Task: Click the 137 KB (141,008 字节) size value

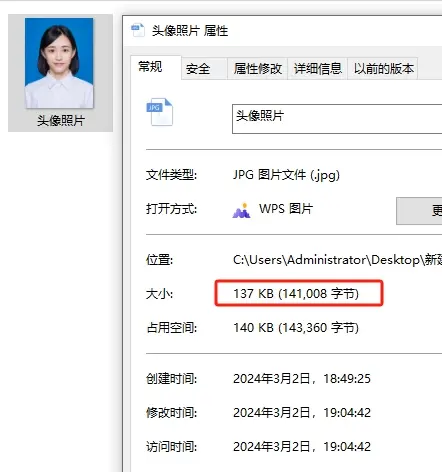Action: [296, 294]
